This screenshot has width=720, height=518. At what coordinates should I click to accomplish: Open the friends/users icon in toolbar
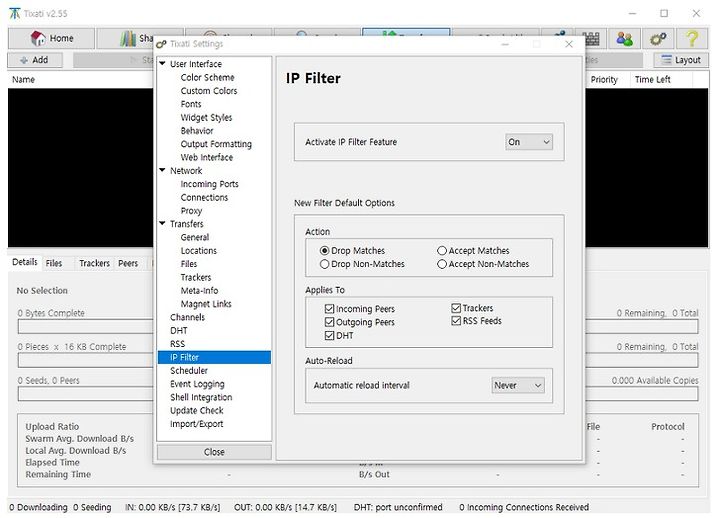(624, 39)
